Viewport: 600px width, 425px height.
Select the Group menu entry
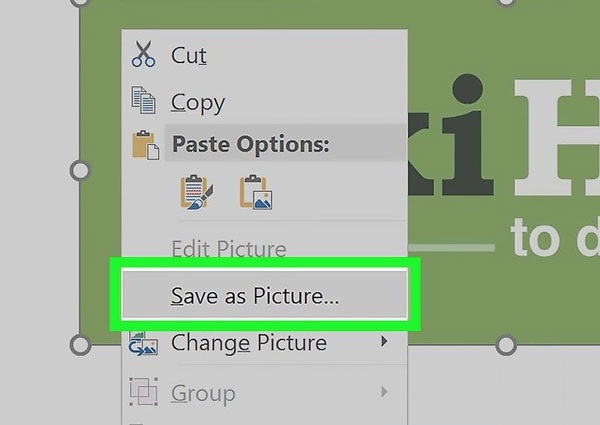click(203, 393)
